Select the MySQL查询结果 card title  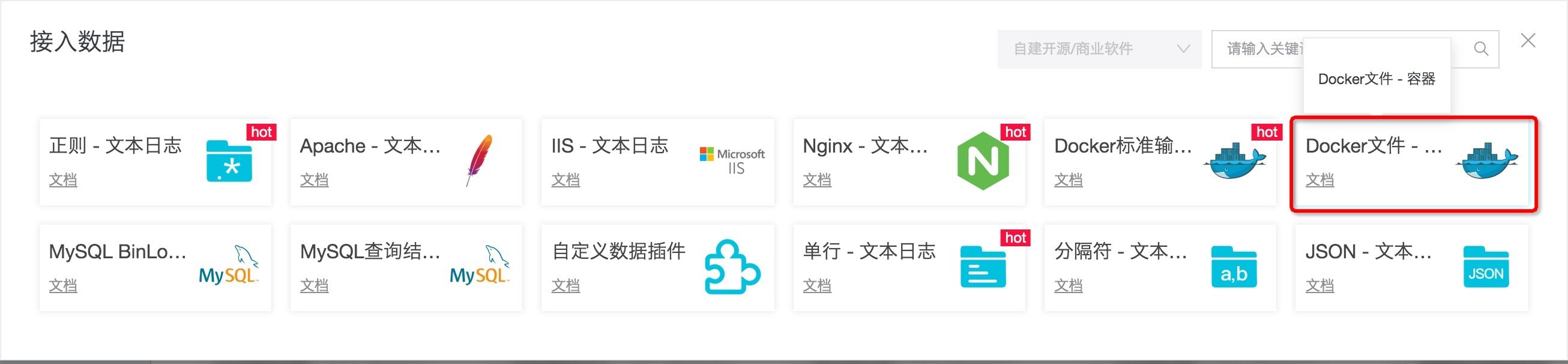(x=370, y=252)
